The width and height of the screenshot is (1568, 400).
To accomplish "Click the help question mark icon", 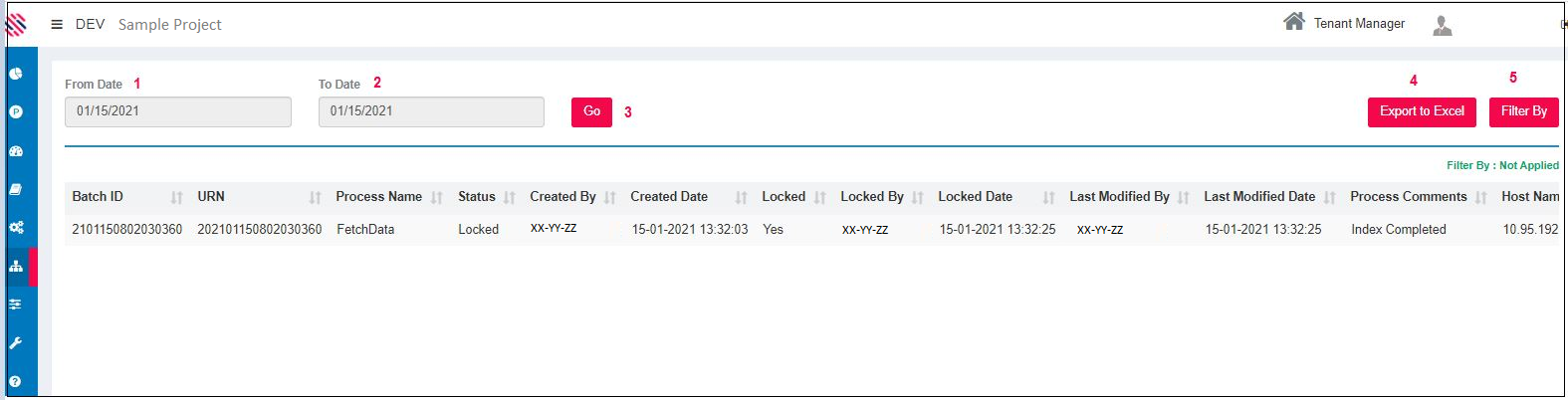I will click(16, 381).
